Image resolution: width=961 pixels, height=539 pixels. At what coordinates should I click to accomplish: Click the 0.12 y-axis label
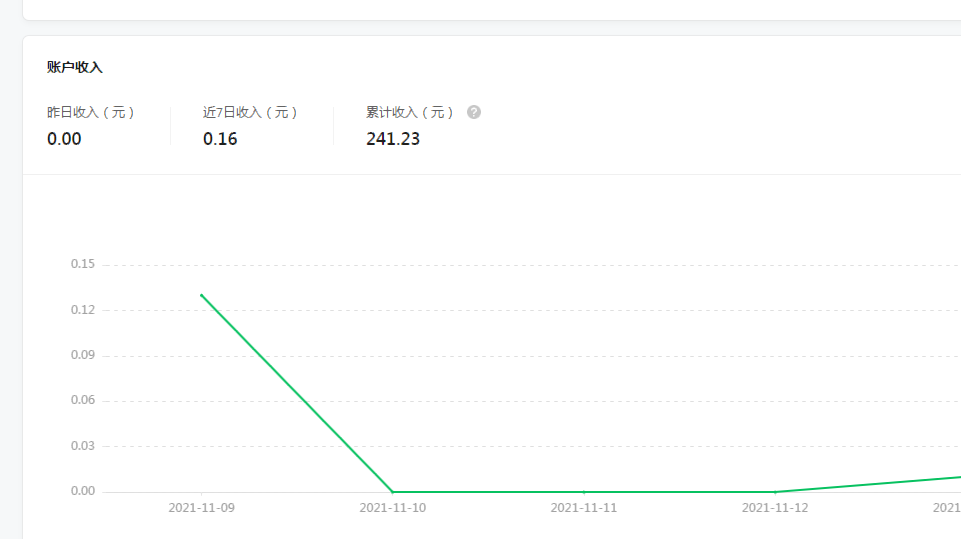click(x=83, y=310)
